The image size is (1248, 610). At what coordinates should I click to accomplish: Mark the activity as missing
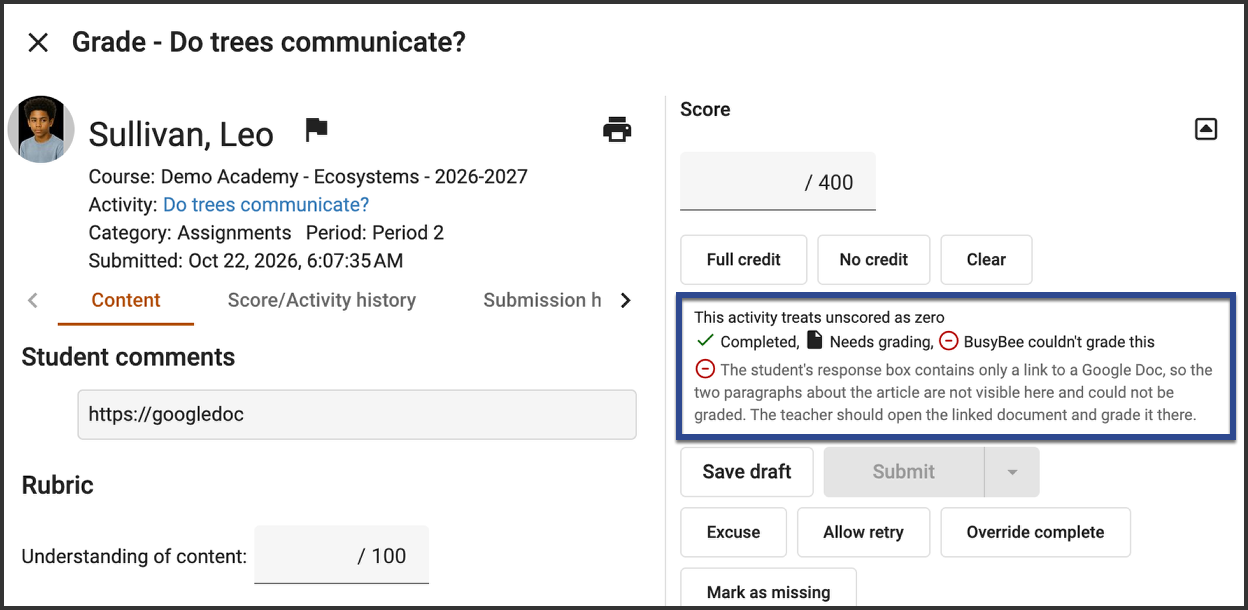point(768,590)
